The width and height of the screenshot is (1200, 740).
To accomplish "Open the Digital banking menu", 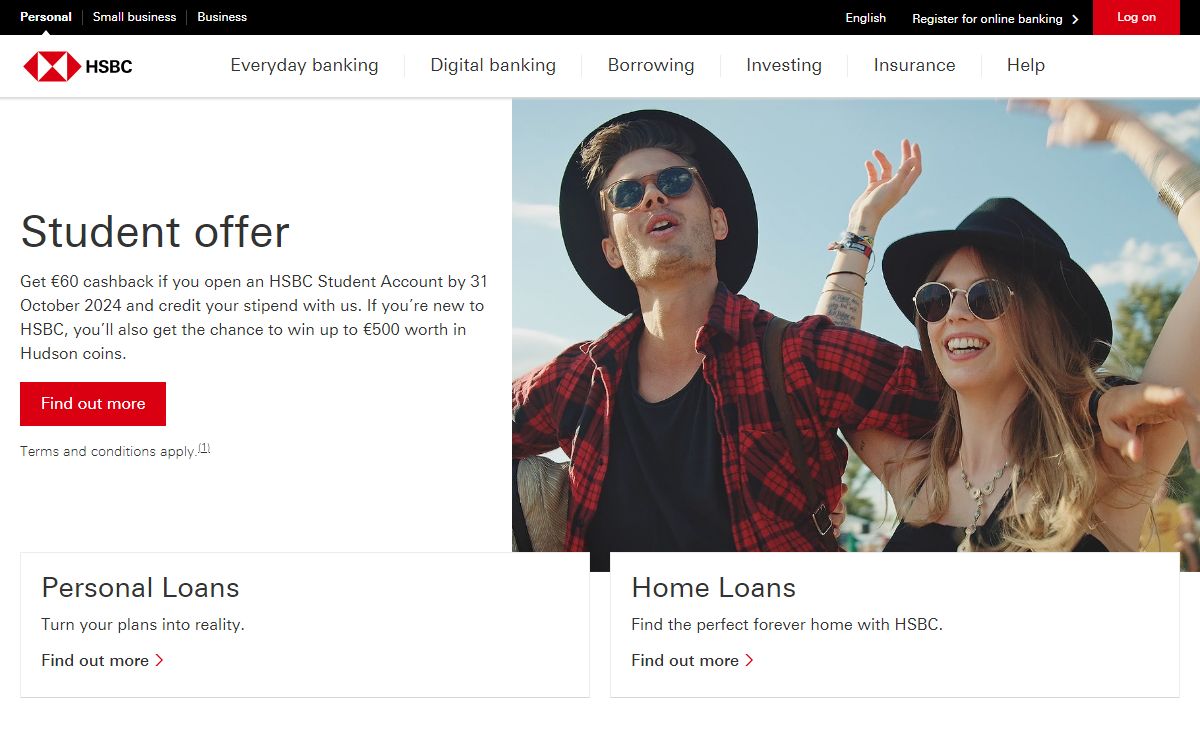I will [x=493, y=66].
